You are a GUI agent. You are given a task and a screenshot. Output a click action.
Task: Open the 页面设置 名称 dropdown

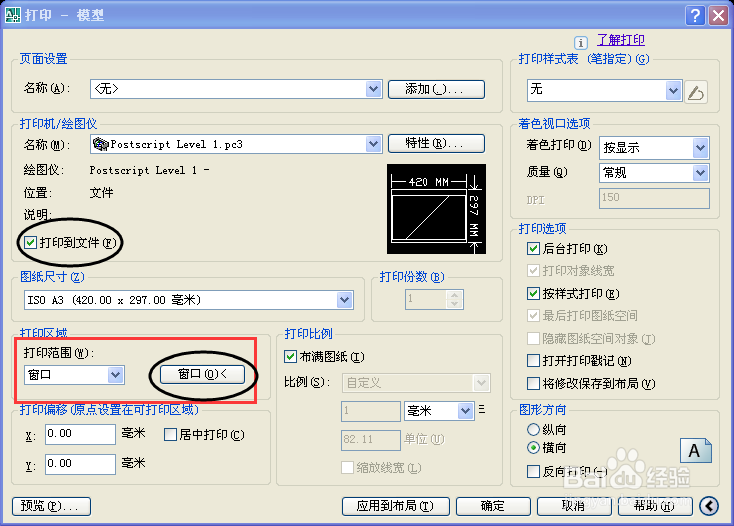(x=373, y=88)
